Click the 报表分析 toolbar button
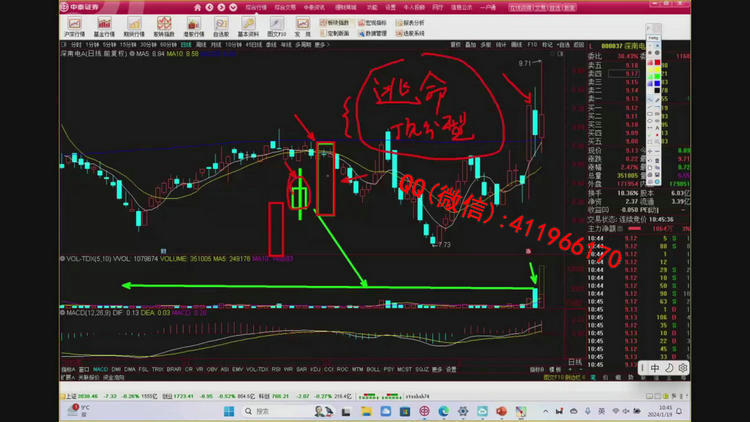Viewport: 750px width, 422px height. click(410, 22)
